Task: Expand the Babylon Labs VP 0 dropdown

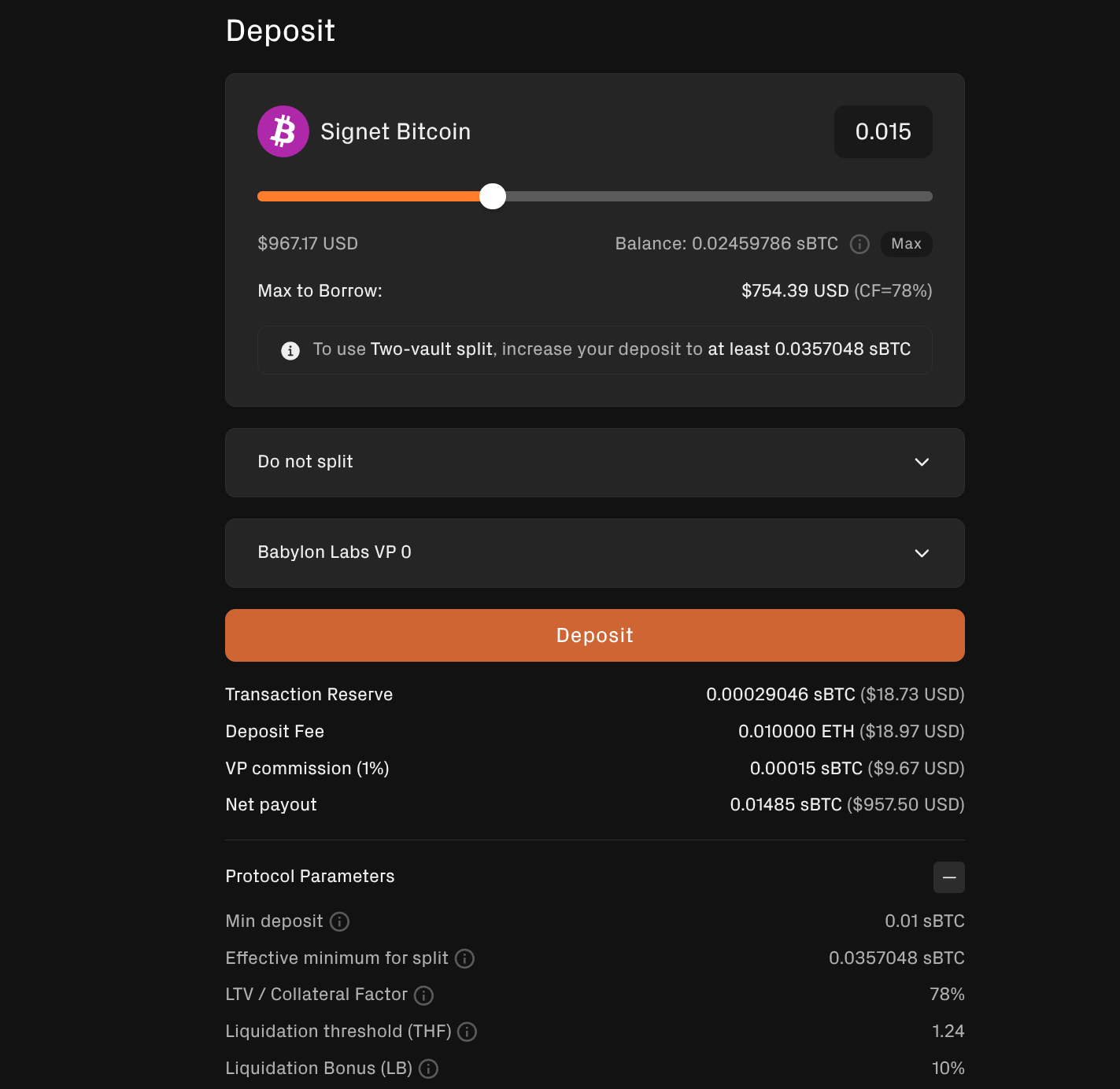Action: (595, 553)
